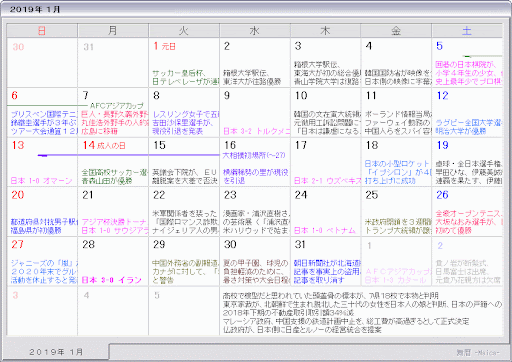
Task: Select the 2019年 1月 tab at bottom
Action: point(56,352)
